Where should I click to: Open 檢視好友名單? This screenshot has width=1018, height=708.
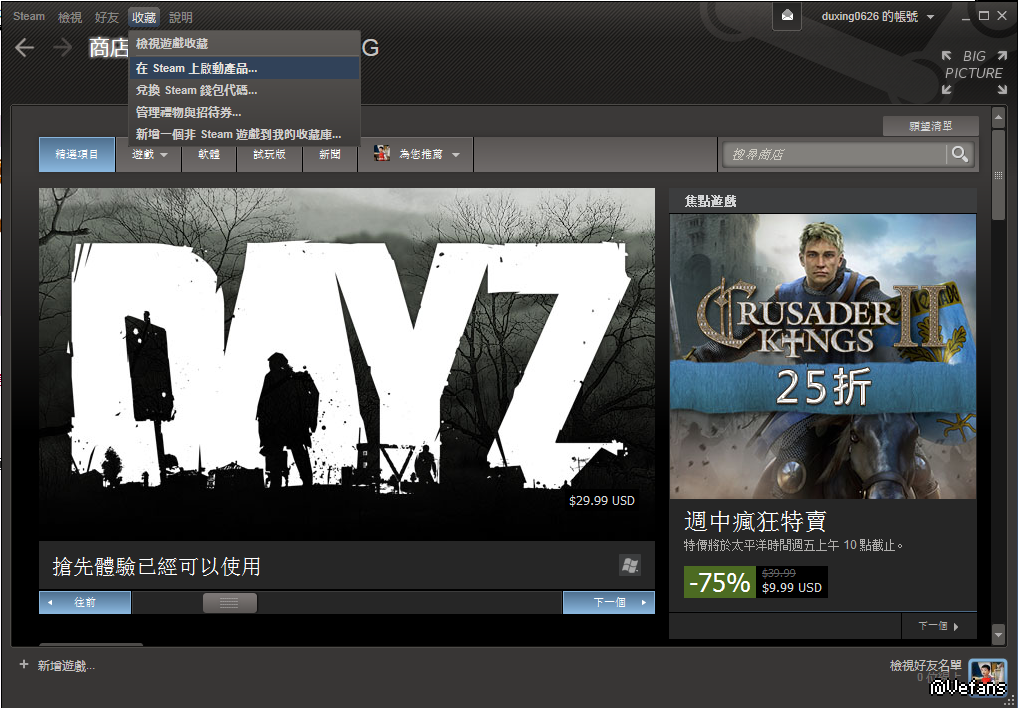coord(925,665)
